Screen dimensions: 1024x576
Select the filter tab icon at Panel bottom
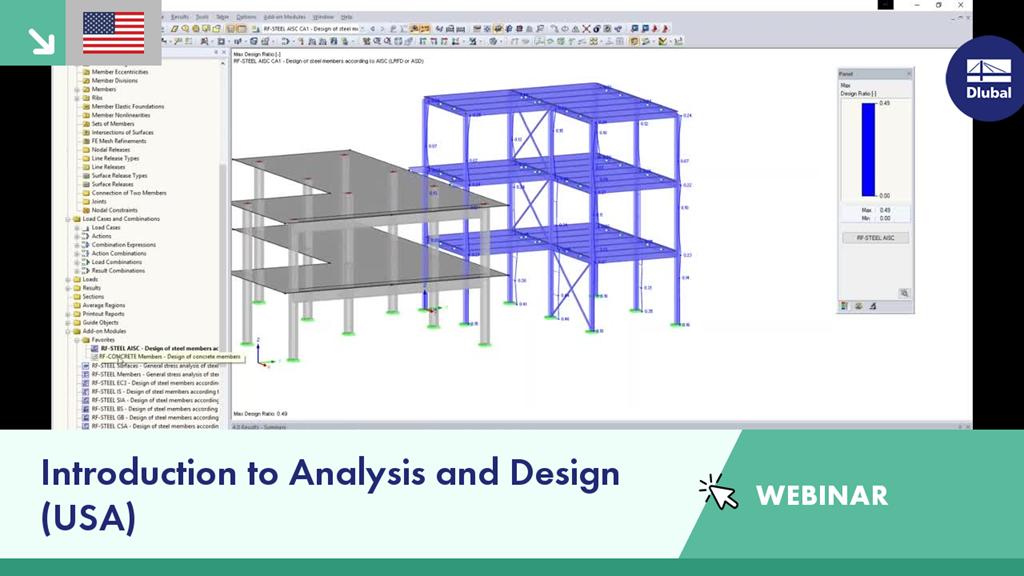point(872,306)
